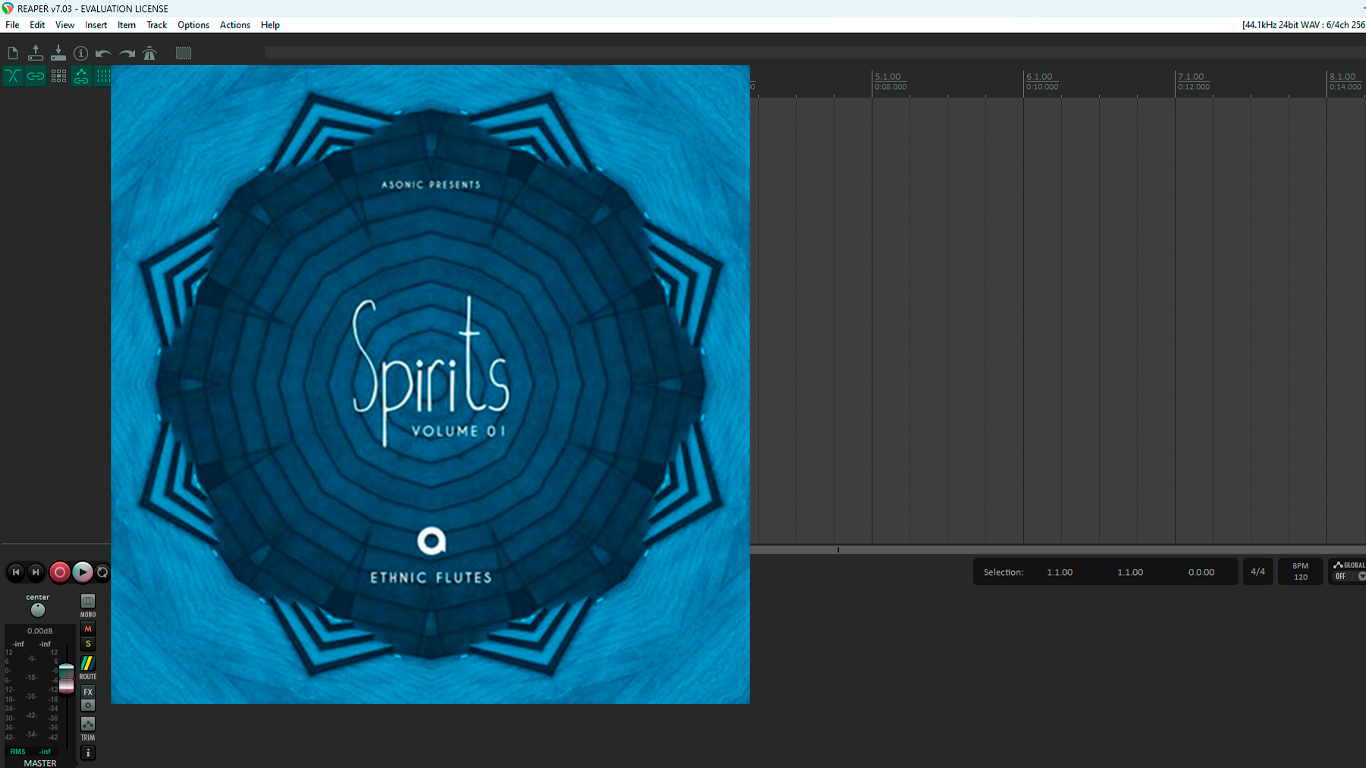Create a new project with the toolbar icon
Viewport: 1366px width, 768px height.
point(13,53)
